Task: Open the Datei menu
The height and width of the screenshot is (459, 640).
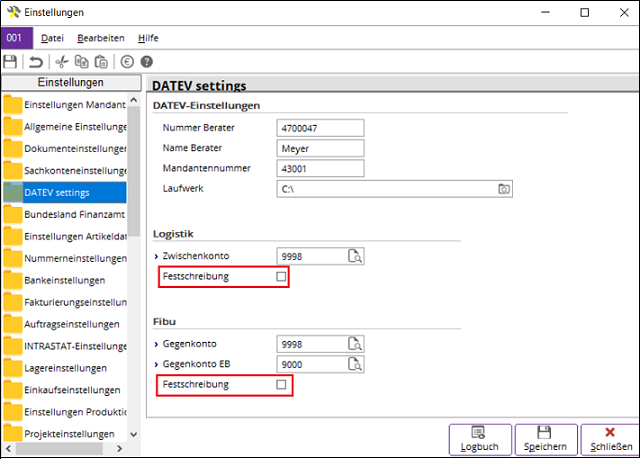Action: click(52, 38)
